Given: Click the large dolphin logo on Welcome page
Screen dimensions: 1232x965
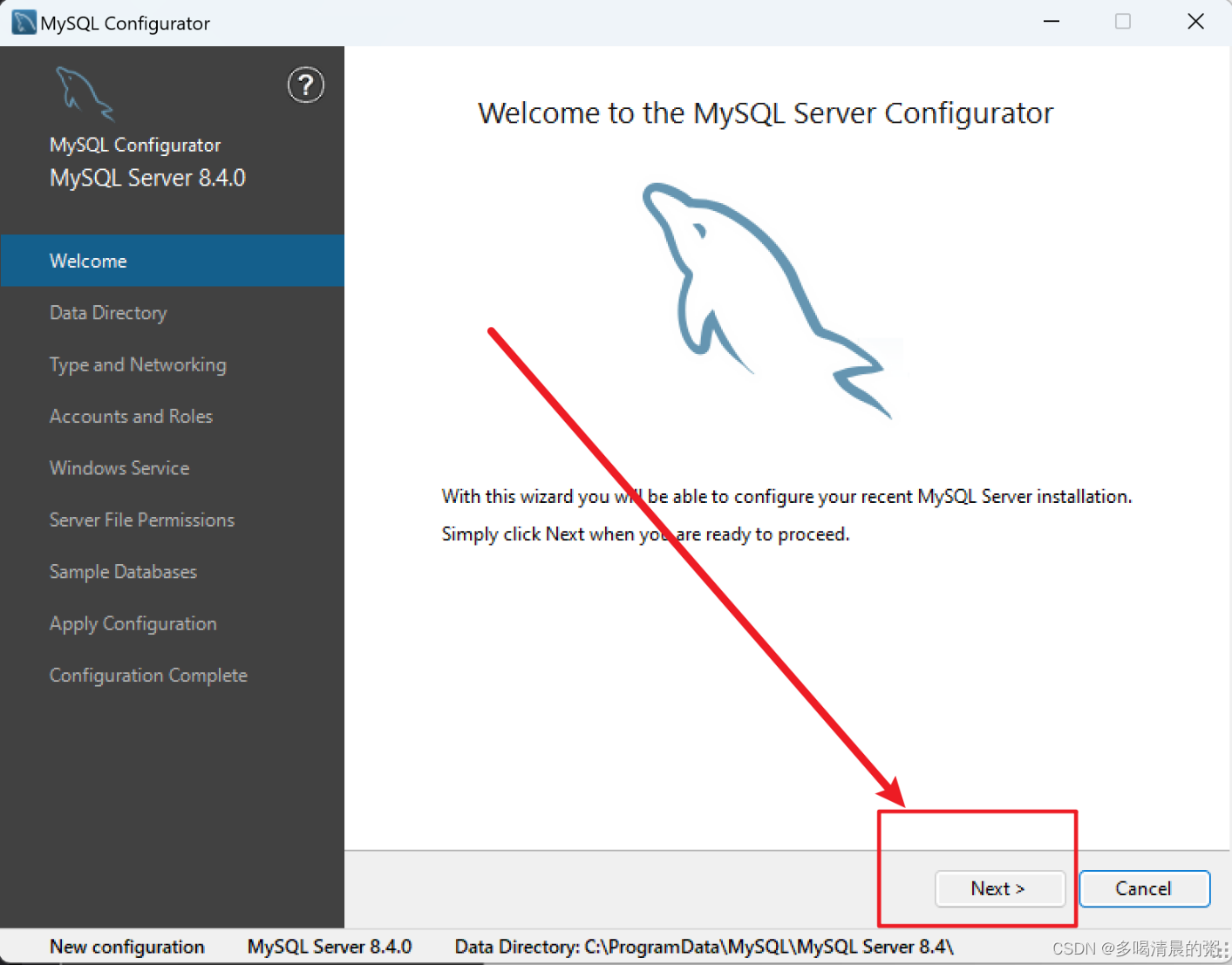Looking at the screenshot, I should [x=767, y=300].
